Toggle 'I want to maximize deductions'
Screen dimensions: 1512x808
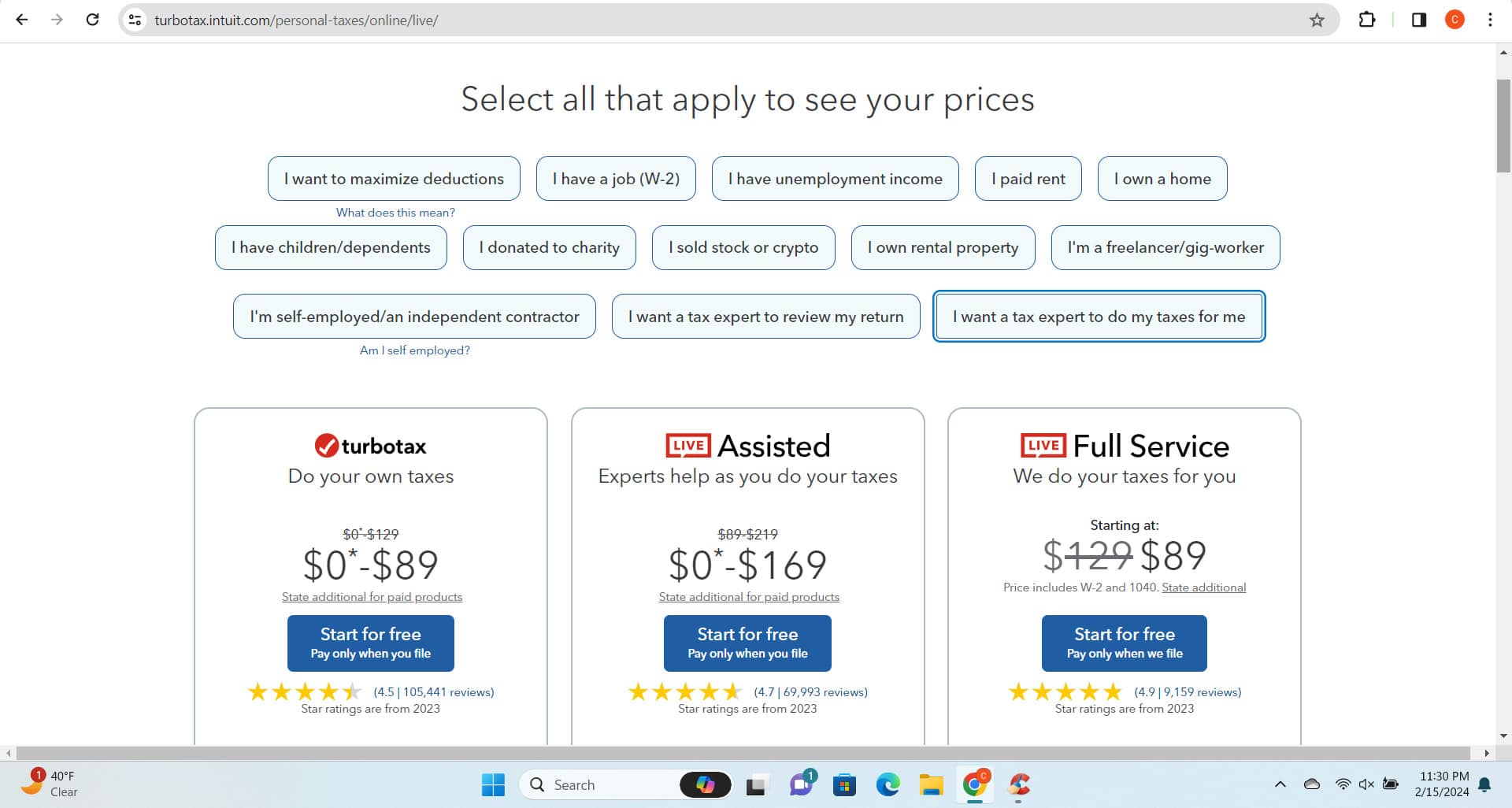coord(394,179)
